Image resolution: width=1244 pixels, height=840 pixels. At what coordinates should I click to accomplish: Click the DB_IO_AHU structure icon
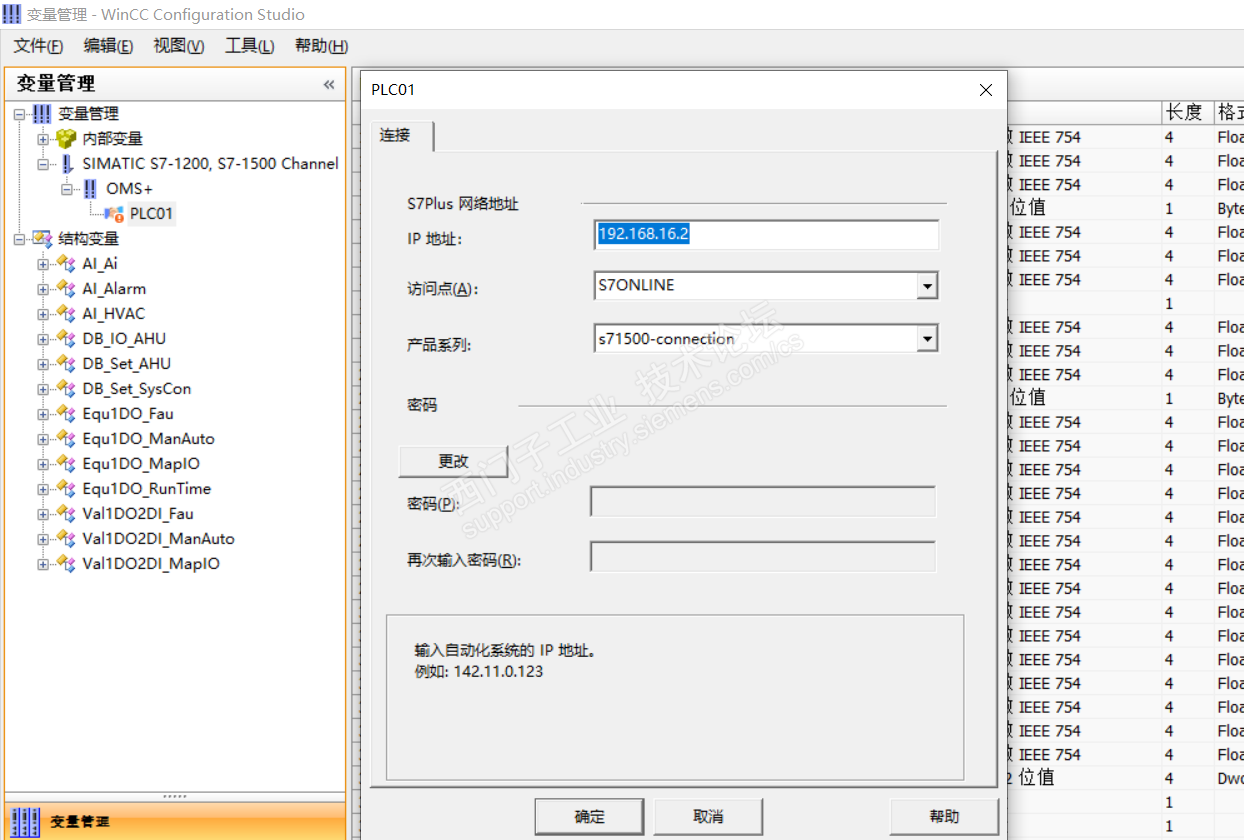click(67, 339)
